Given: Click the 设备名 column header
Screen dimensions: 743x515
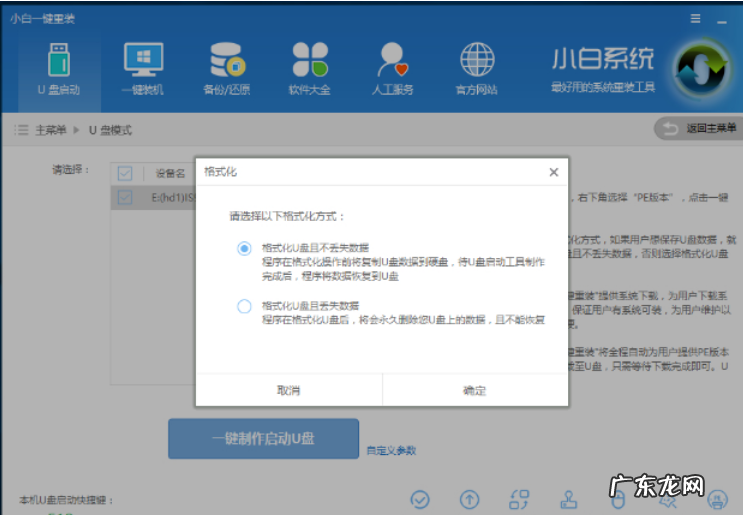Looking at the screenshot, I should pyautogui.click(x=171, y=173).
